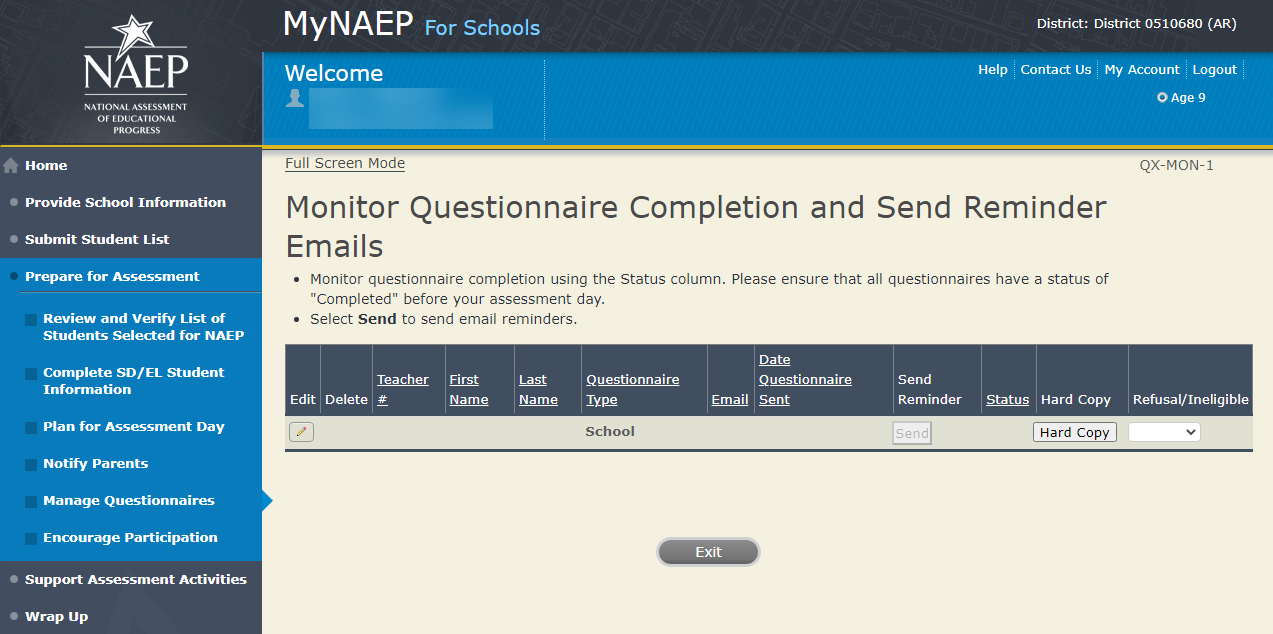This screenshot has width=1273, height=634.
Task: Open Manage Questionnaires menu item
Action: tap(128, 500)
